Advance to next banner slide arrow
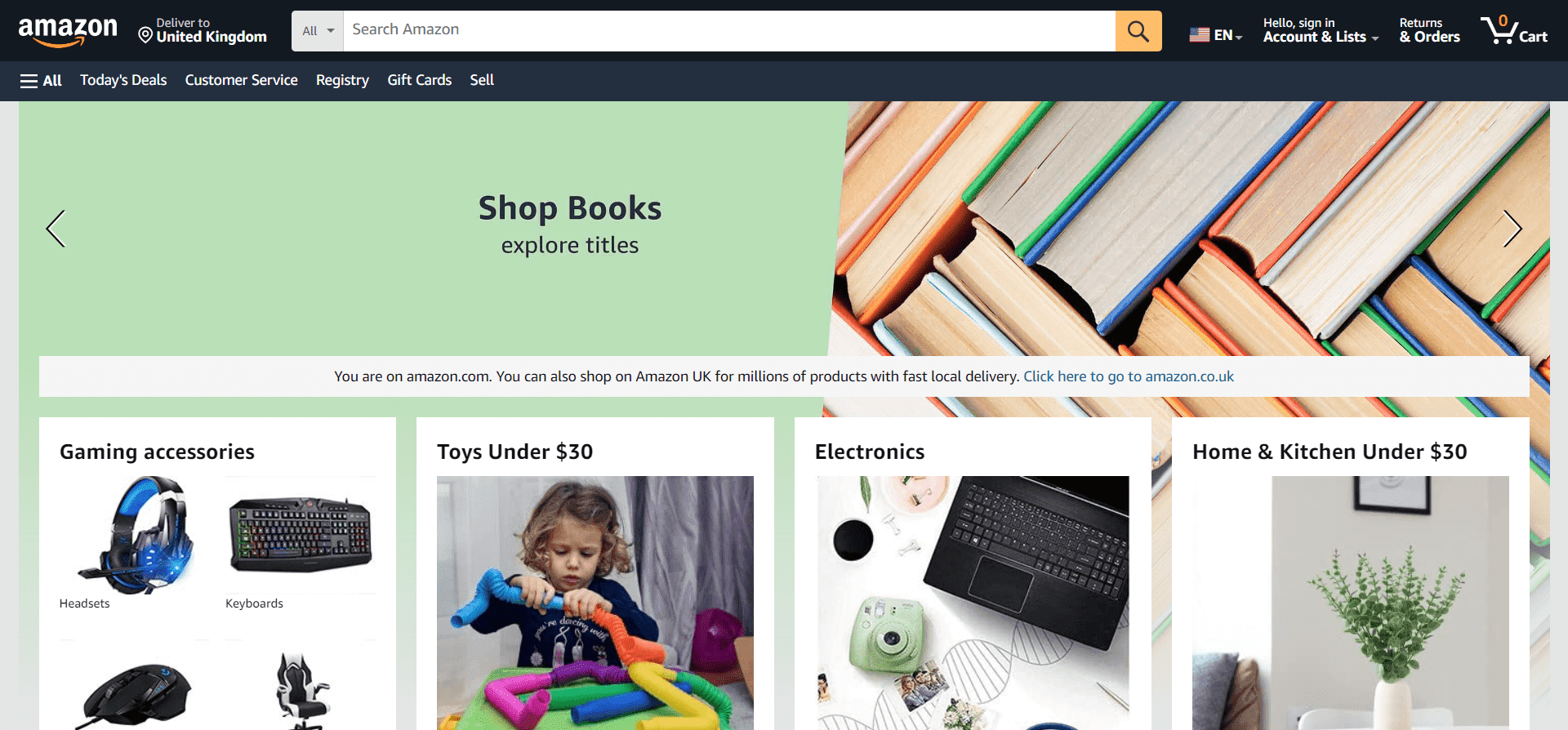The height and width of the screenshot is (730, 1568). point(1512,229)
